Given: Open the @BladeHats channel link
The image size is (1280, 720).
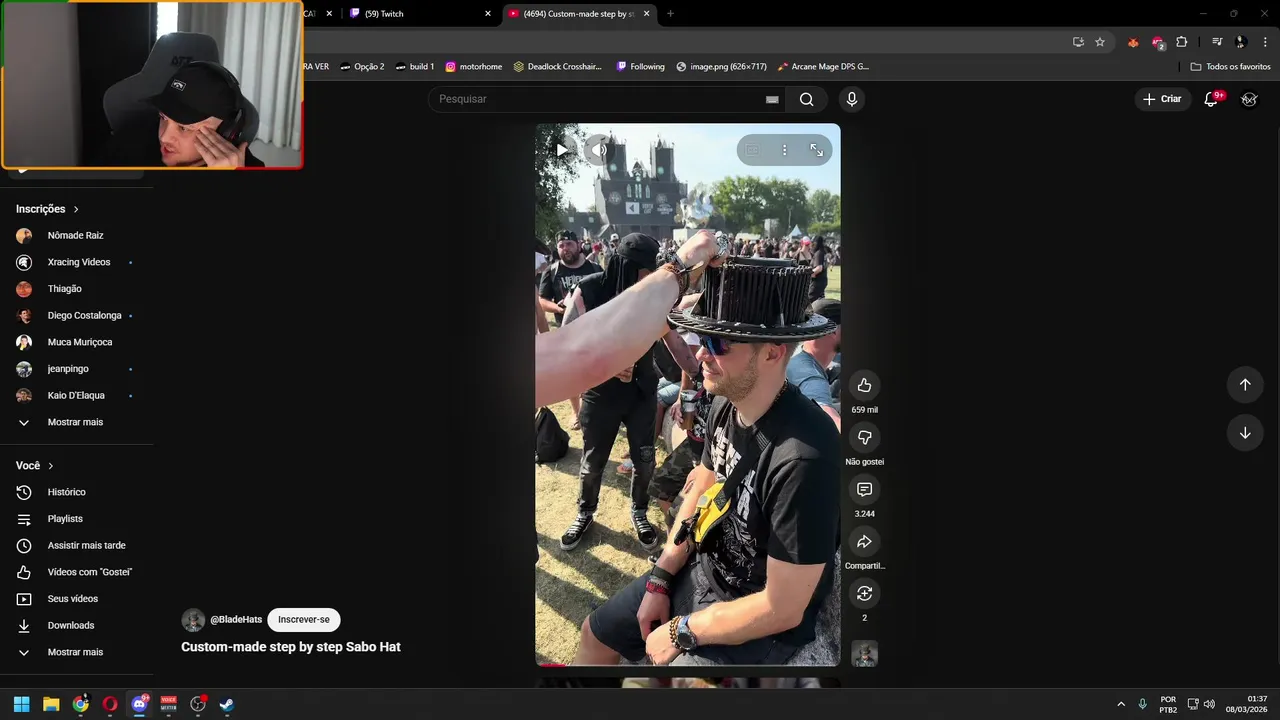Looking at the screenshot, I should [x=236, y=620].
